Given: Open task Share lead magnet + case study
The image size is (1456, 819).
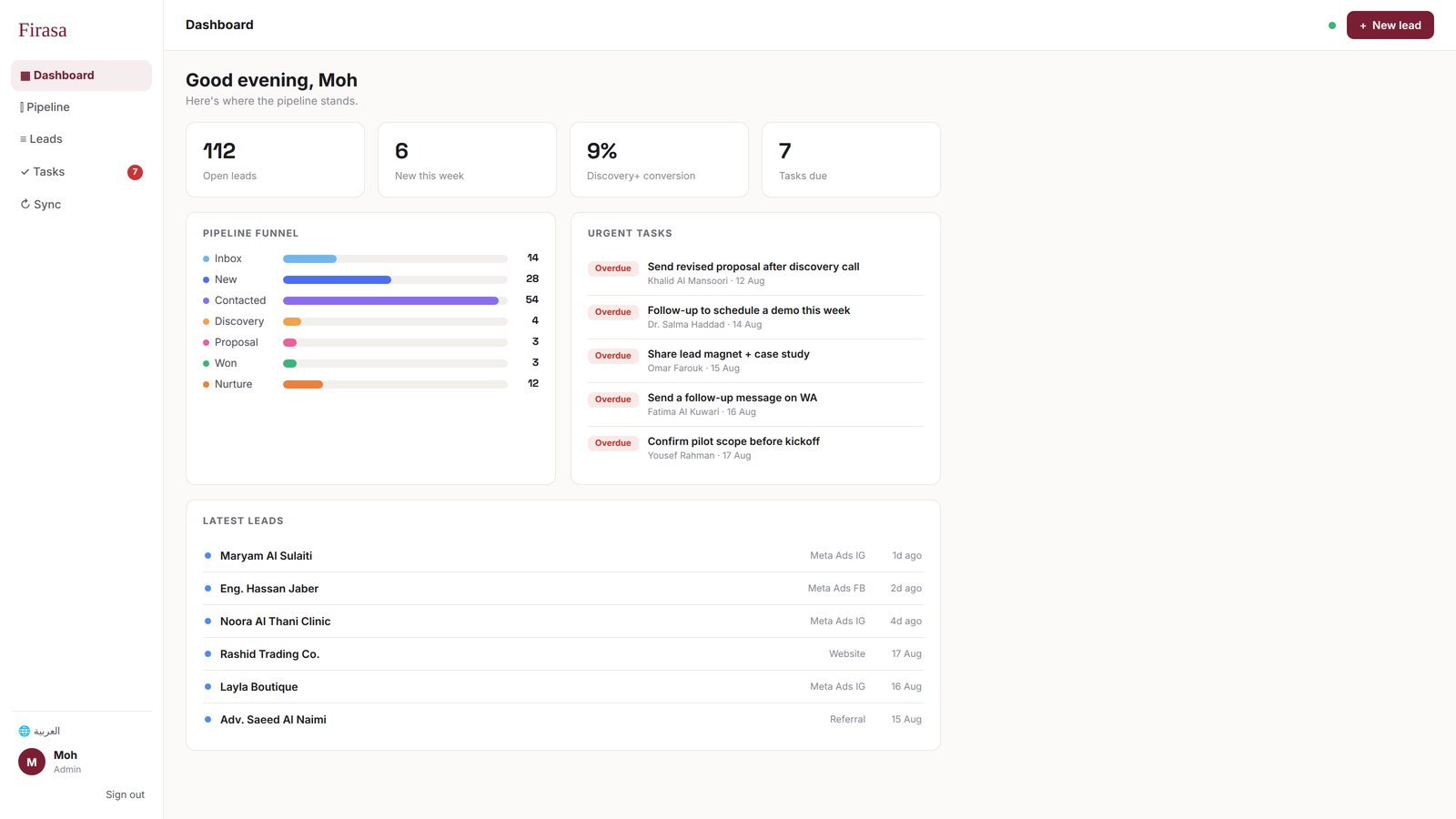Looking at the screenshot, I should [x=755, y=361].
